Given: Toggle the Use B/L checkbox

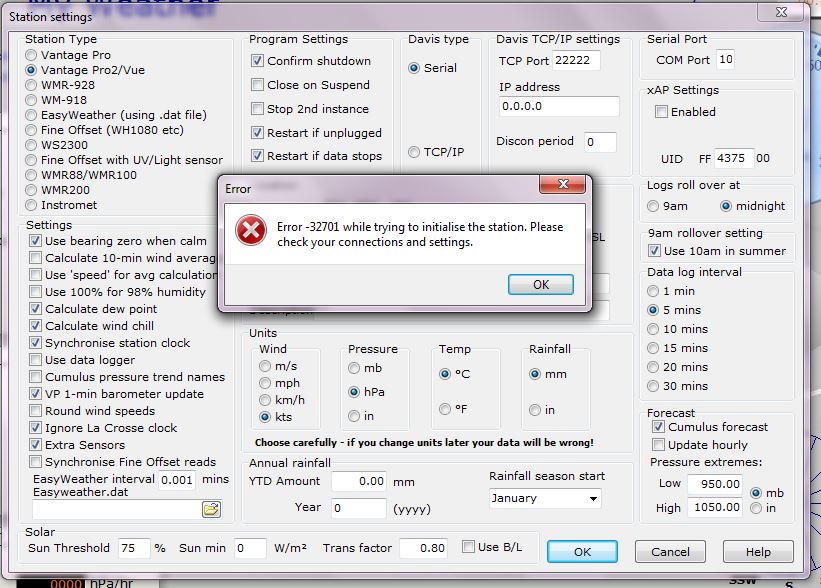Looking at the screenshot, I should coord(469,547).
